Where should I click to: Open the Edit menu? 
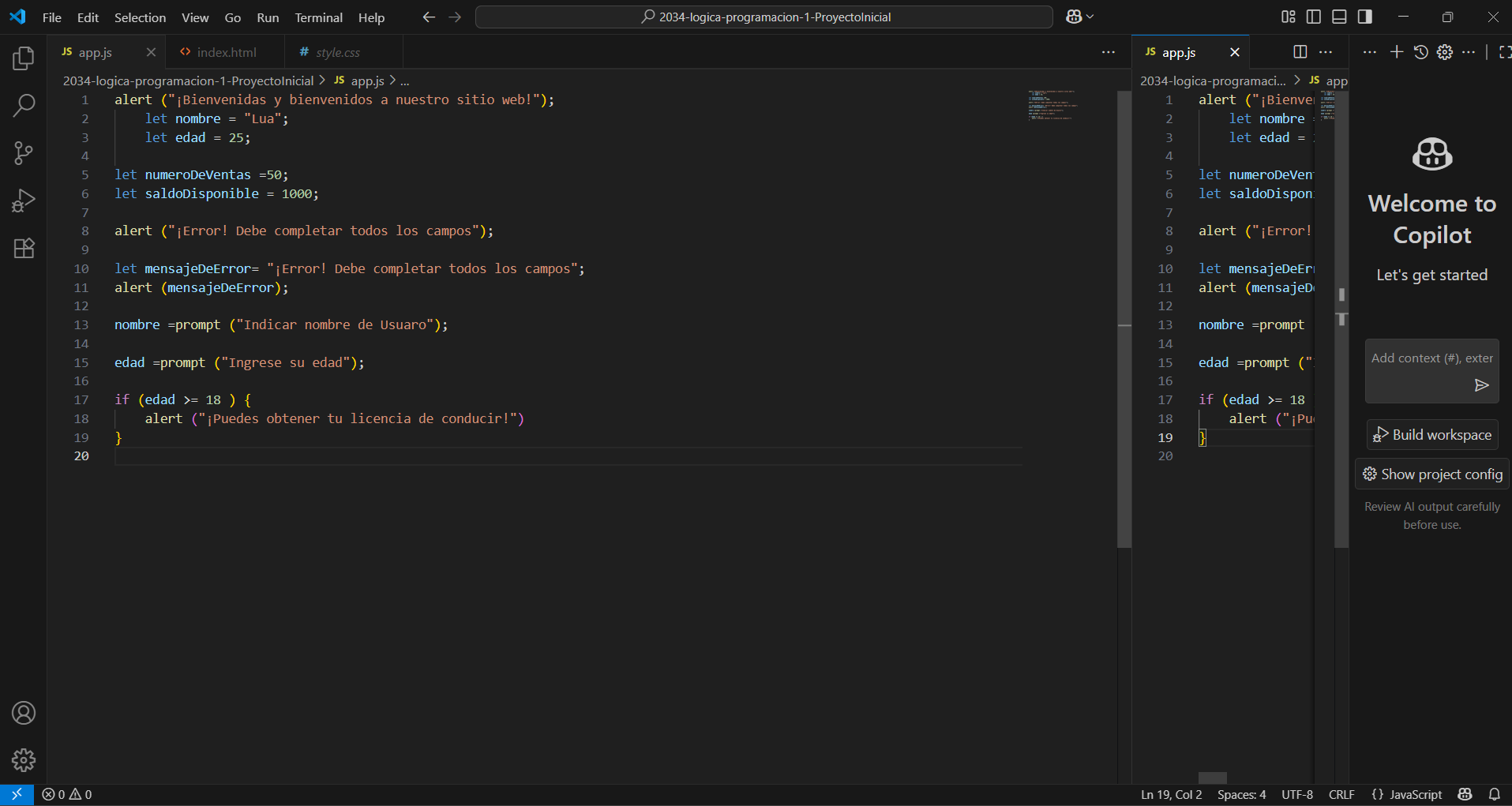[x=88, y=17]
